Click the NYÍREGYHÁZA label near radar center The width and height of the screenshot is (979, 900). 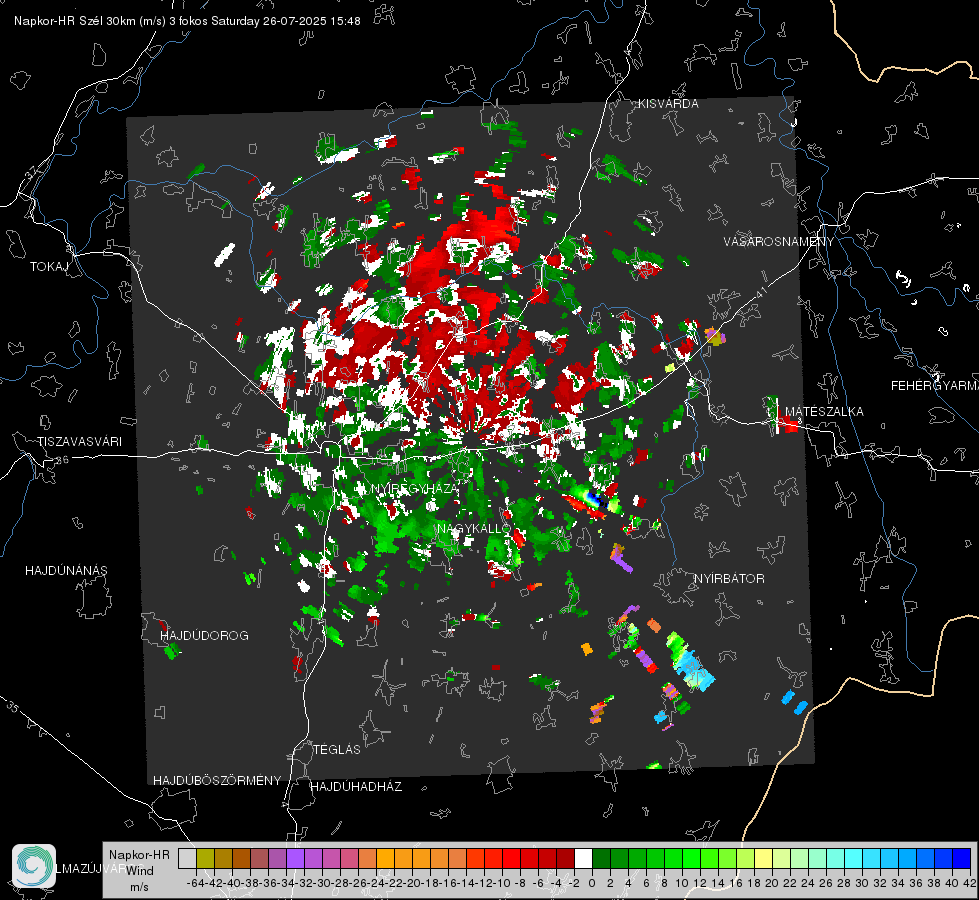(x=414, y=488)
